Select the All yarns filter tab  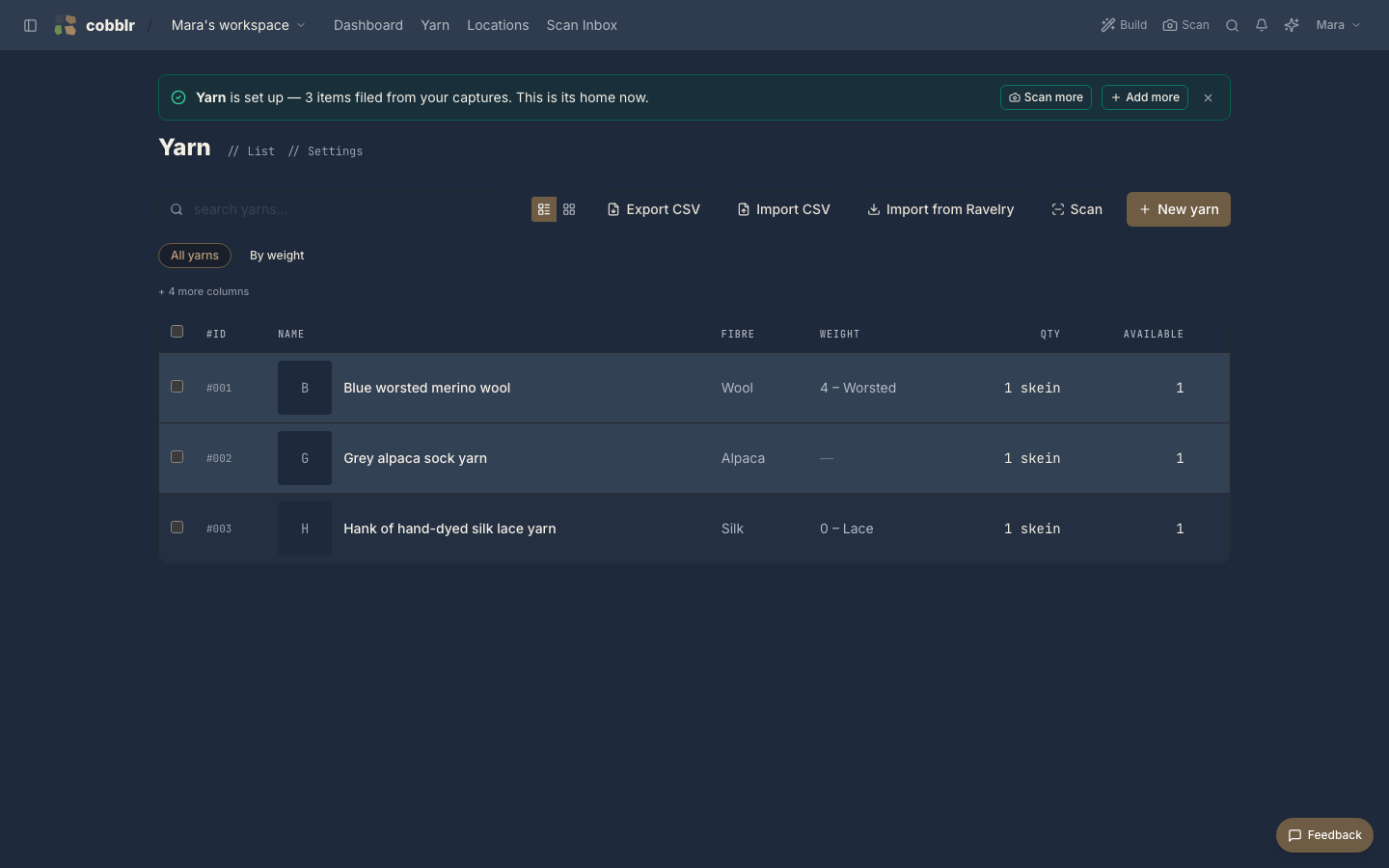point(195,256)
